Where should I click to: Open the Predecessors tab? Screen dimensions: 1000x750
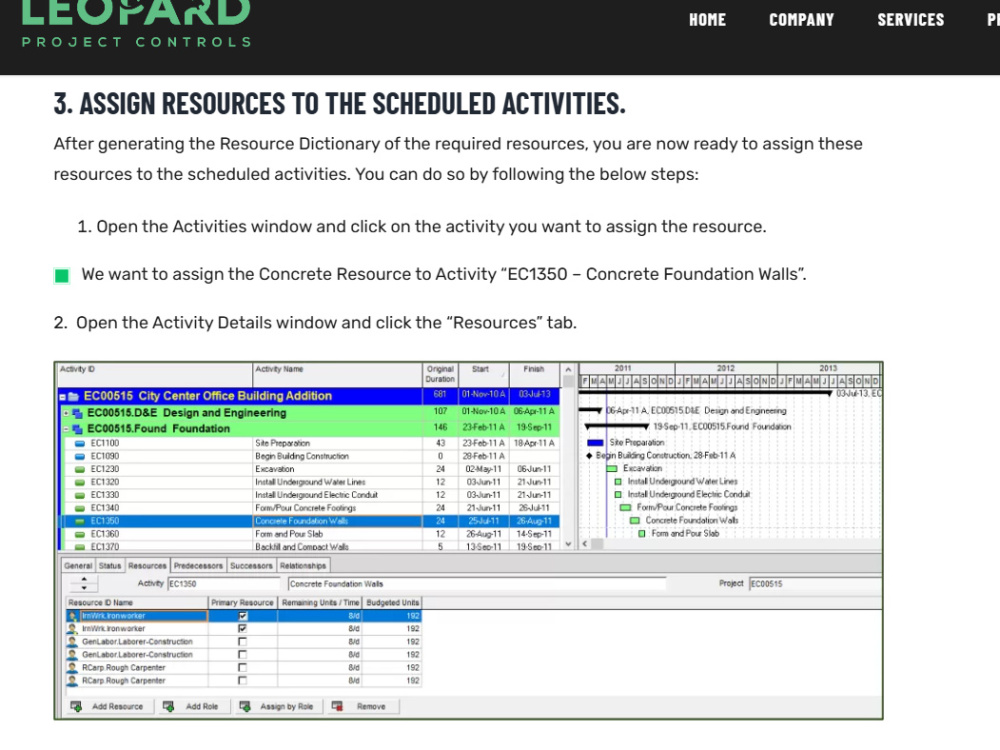click(198, 566)
